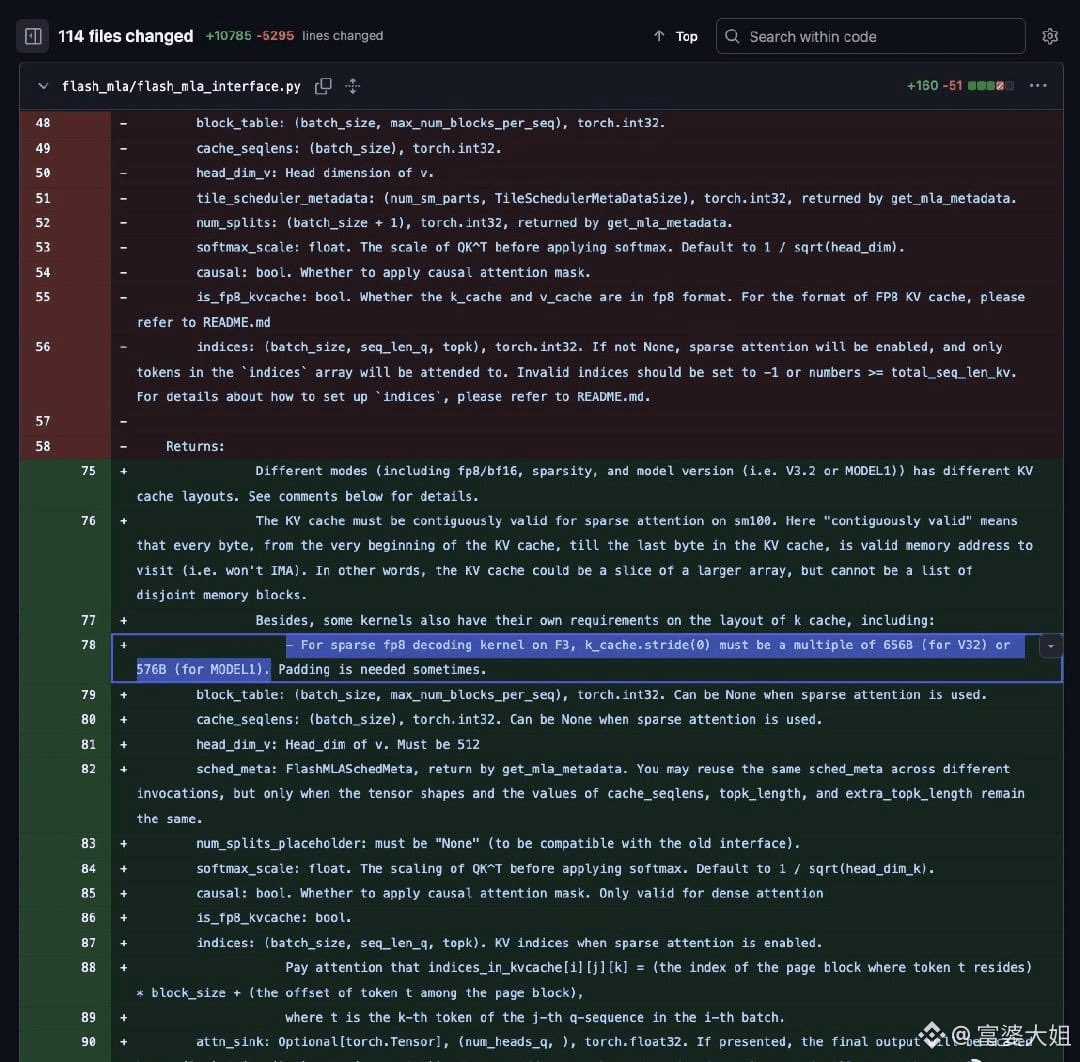The image size is (1080, 1062).
Task: Select deleted line number 56
Action: click(43, 347)
